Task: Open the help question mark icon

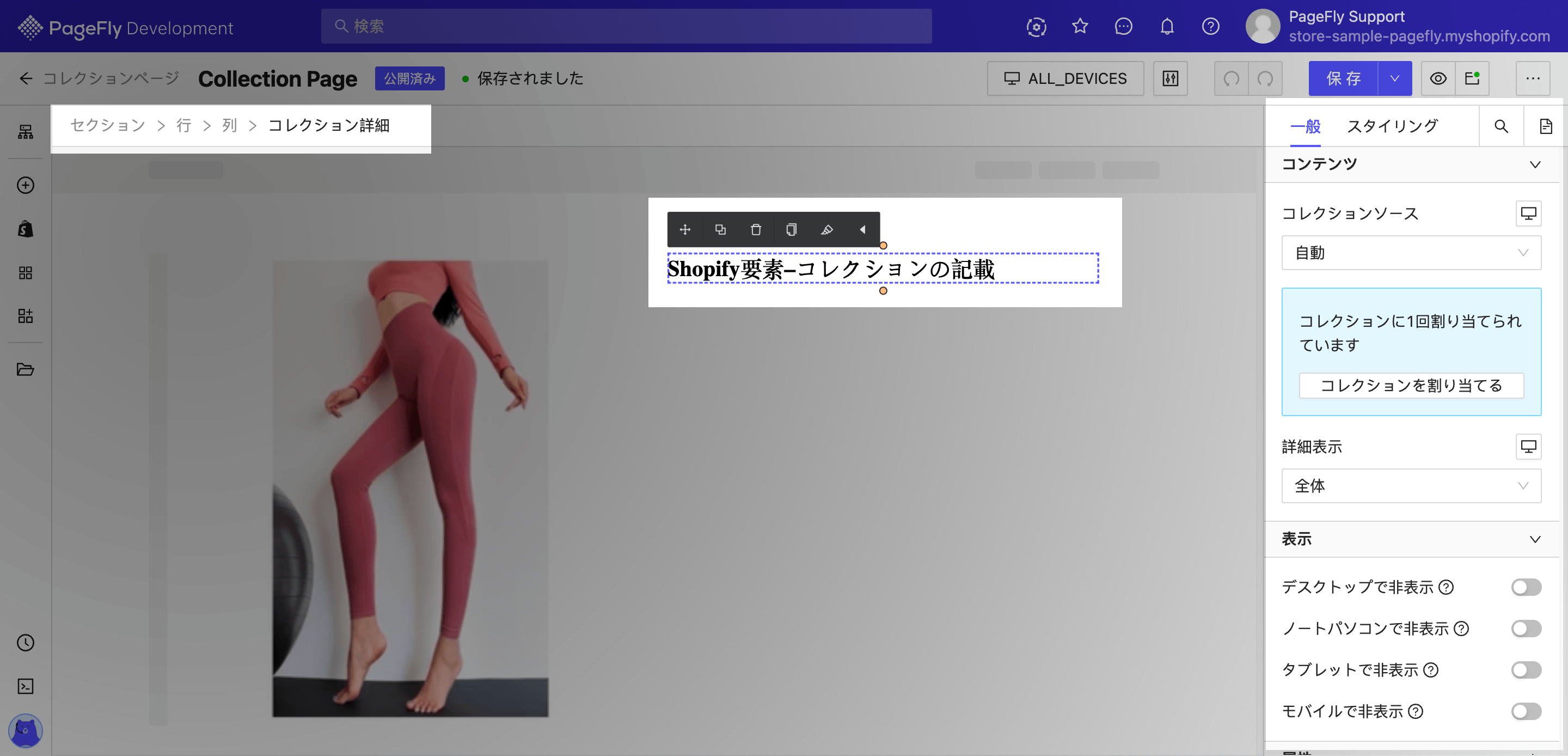Action: 1210,26
